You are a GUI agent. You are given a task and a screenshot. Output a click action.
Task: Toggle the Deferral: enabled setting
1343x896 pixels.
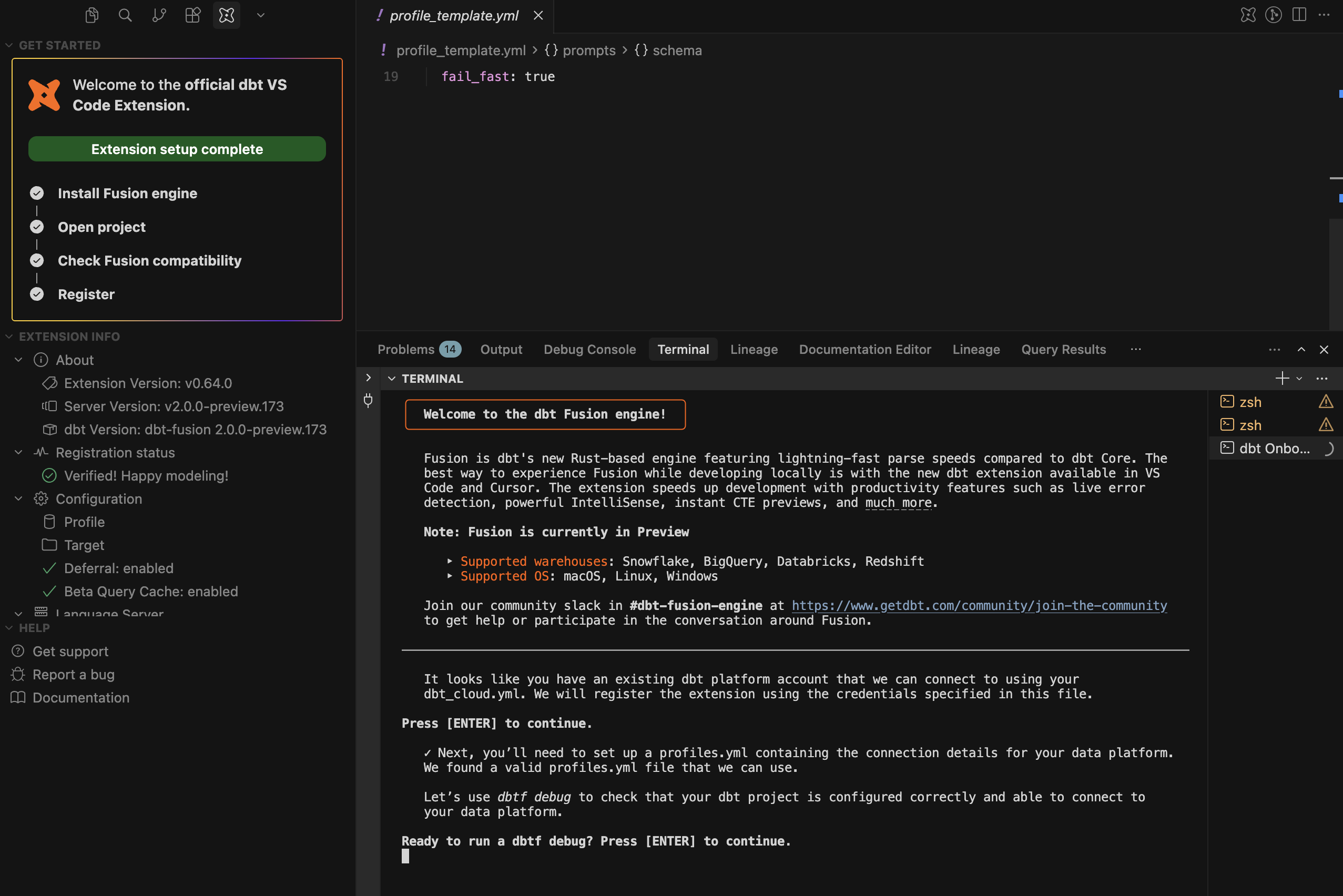click(177, 568)
